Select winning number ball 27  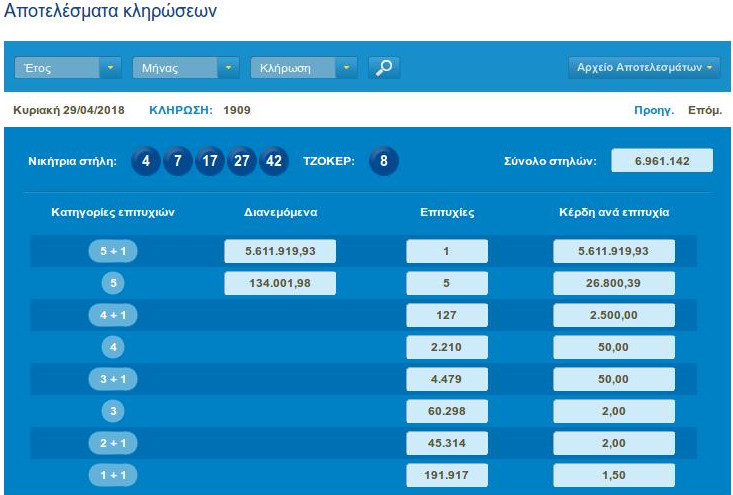[x=242, y=160]
